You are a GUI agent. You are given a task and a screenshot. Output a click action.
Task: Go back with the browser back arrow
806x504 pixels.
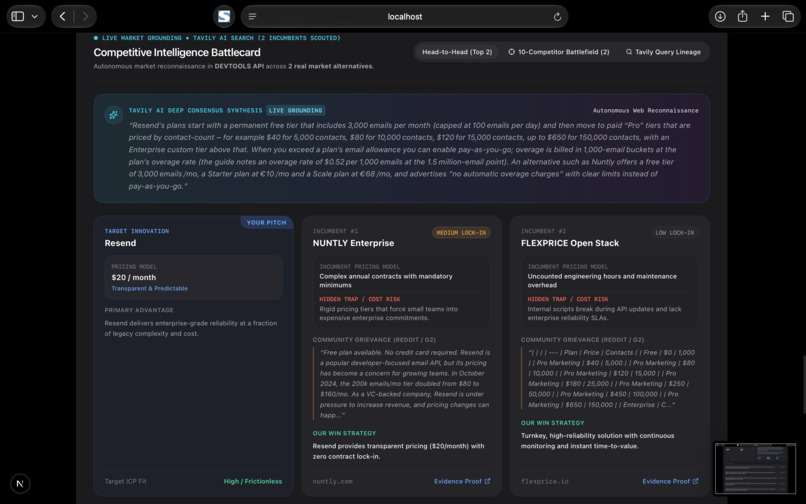tap(62, 16)
